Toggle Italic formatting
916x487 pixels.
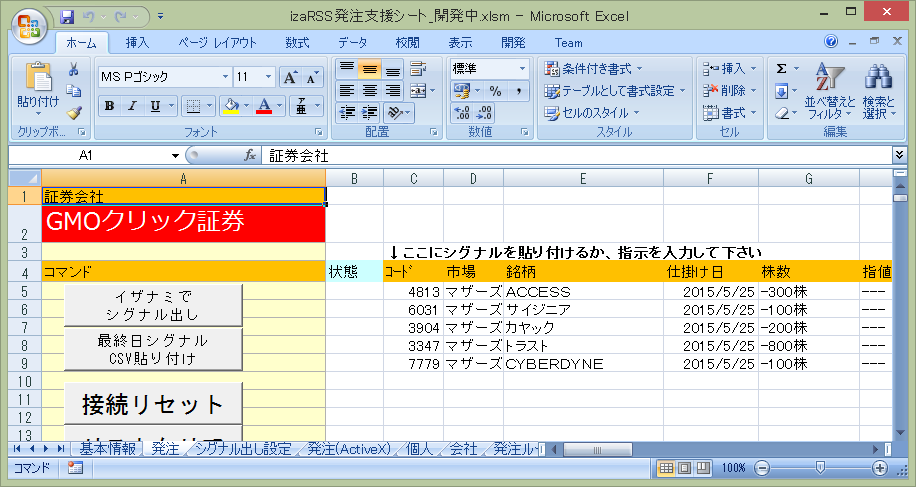click(x=132, y=106)
